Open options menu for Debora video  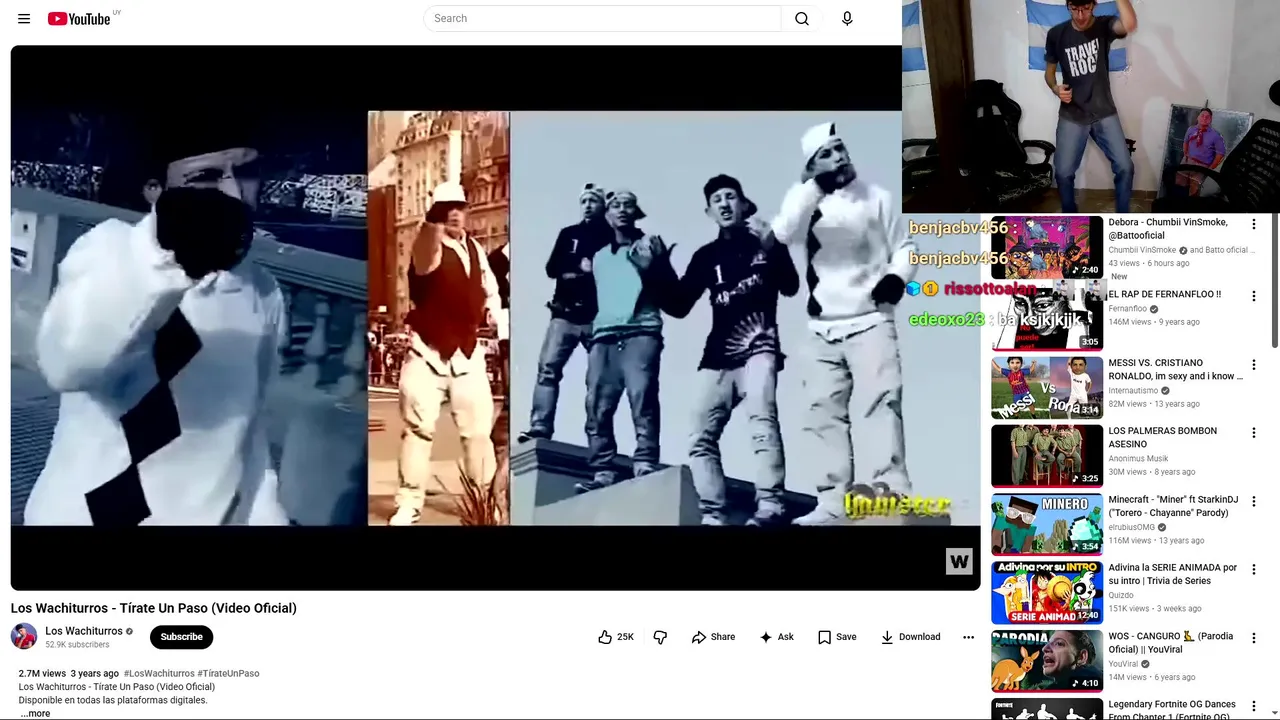click(x=1253, y=225)
